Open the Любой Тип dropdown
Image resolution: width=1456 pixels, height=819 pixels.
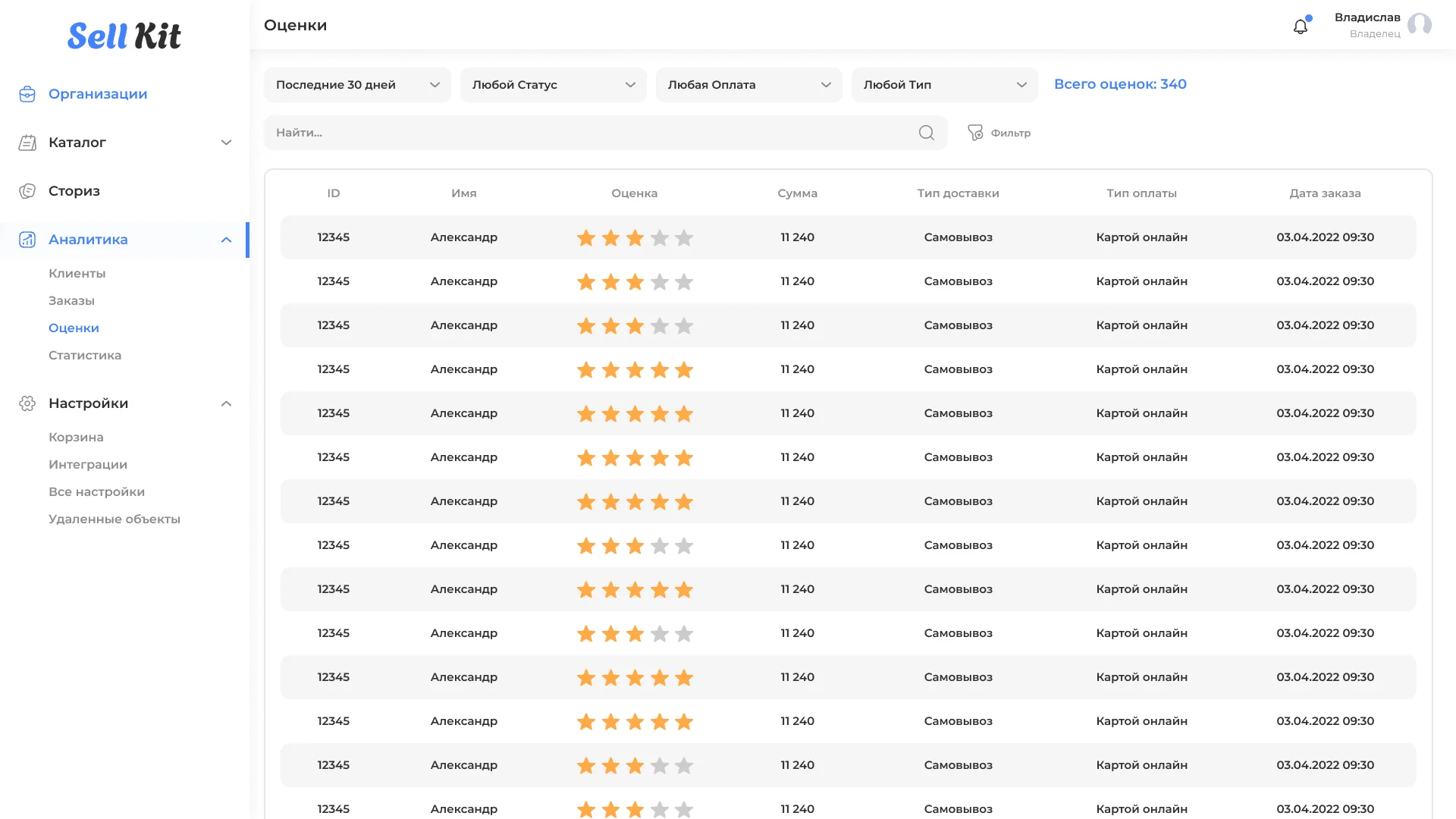[944, 85]
